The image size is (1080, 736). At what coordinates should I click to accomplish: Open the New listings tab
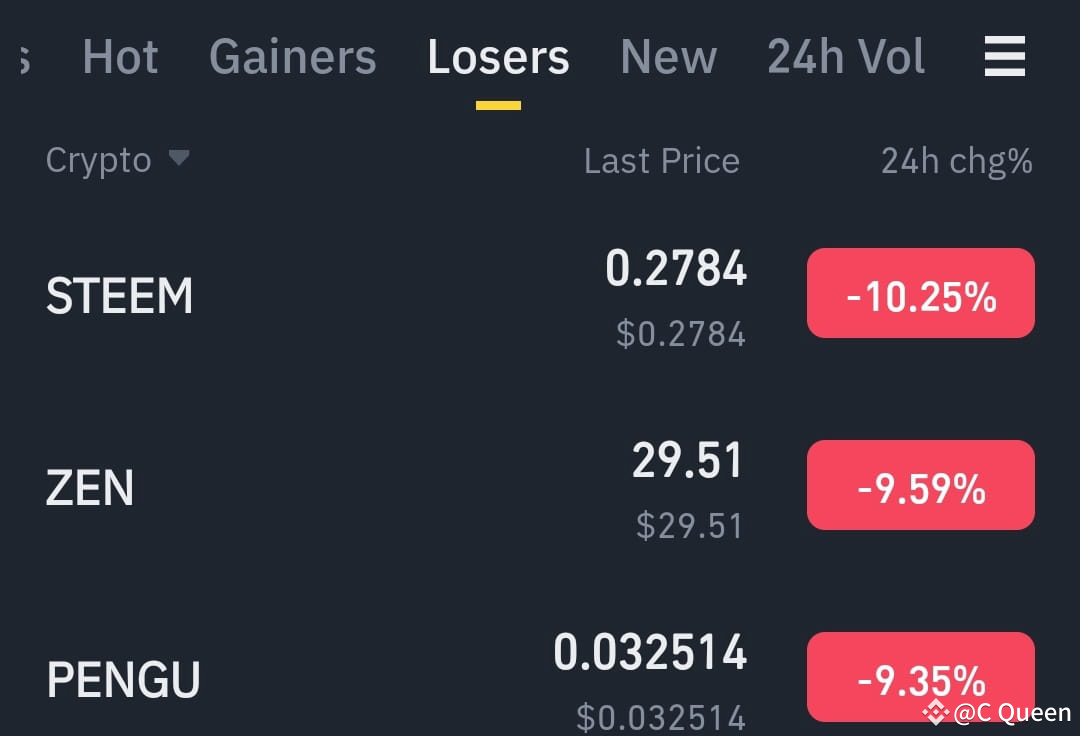[x=669, y=57]
